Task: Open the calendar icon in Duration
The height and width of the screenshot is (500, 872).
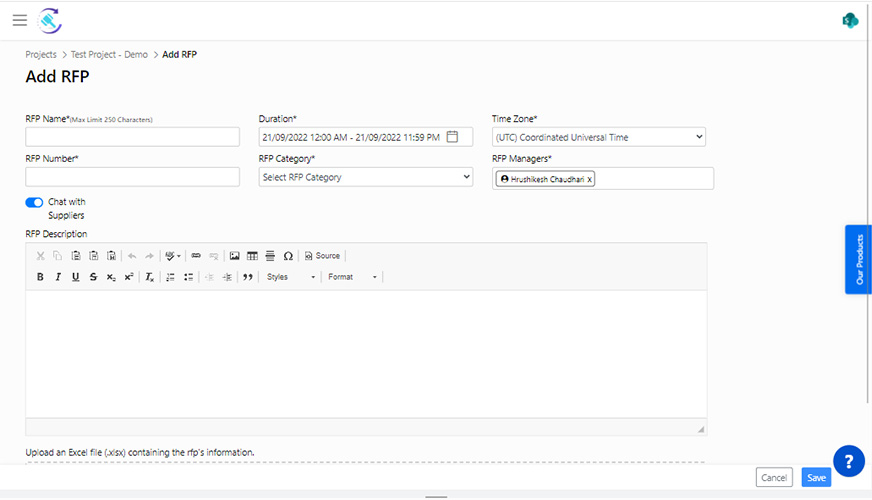Action: tap(453, 137)
